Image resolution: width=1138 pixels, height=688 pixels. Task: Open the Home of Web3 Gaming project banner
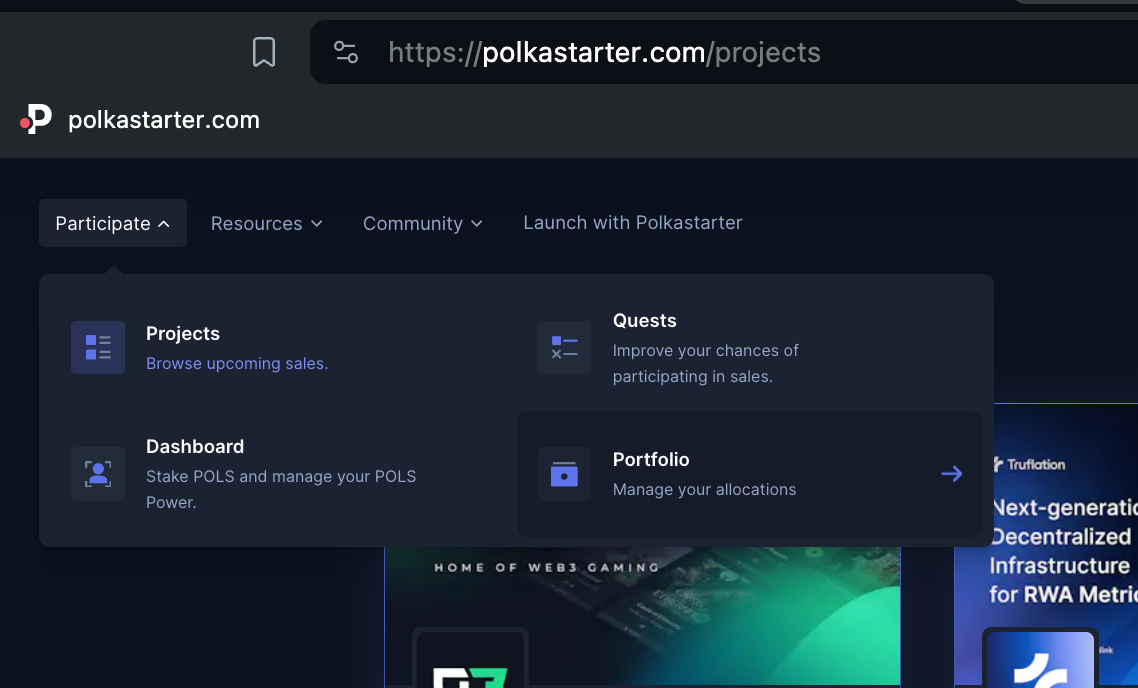click(x=642, y=615)
